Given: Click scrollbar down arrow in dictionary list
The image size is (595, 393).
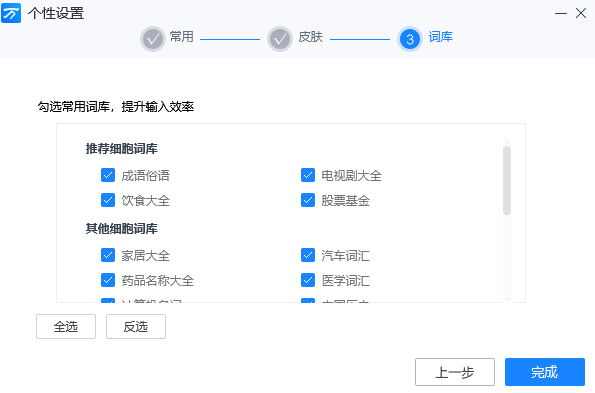Looking at the screenshot, I should pos(507,299).
